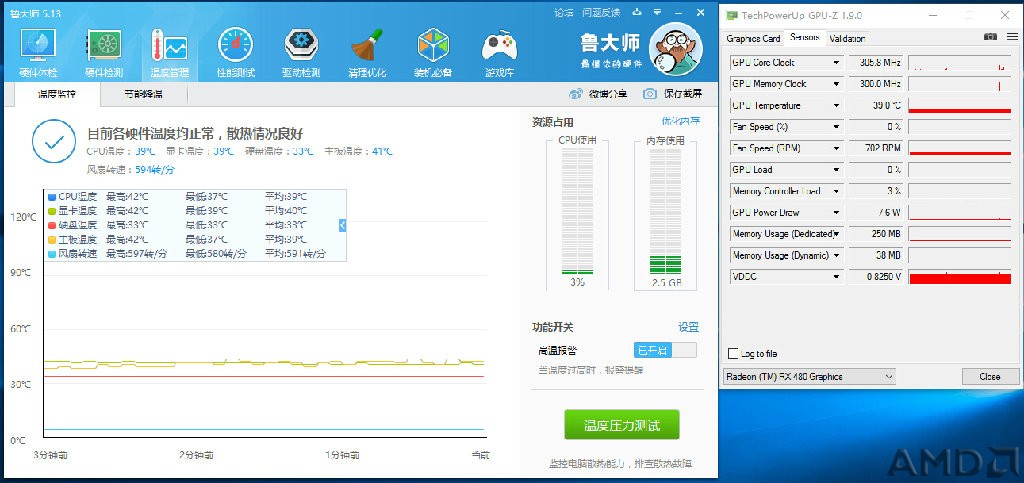Switch to GPU-Z Validation tab
1024x483 pixels.
(x=847, y=39)
